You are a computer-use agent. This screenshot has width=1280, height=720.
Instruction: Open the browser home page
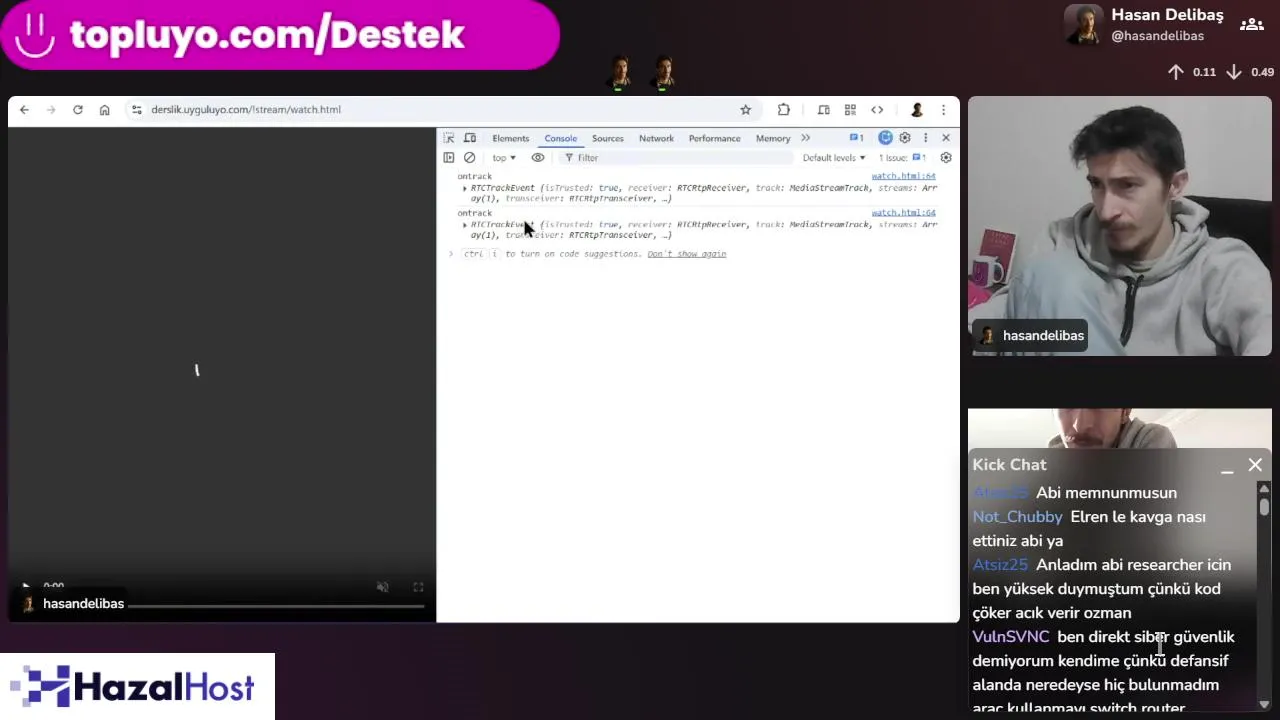(104, 110)
